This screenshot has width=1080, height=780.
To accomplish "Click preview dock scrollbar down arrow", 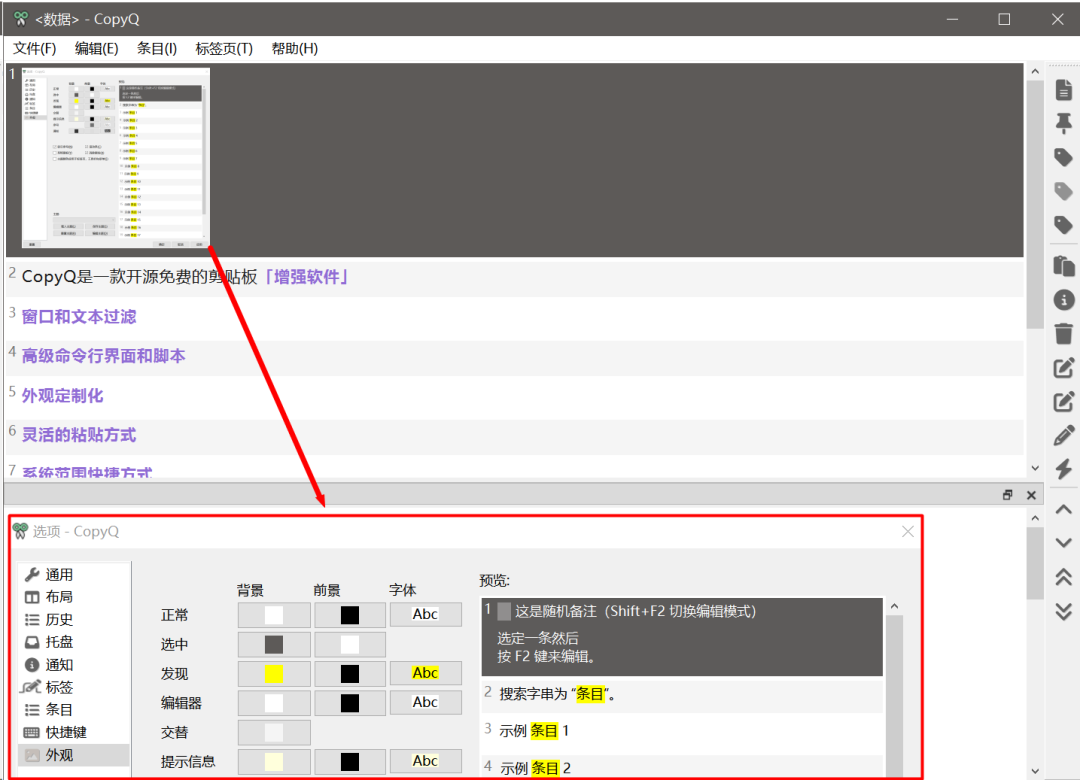I will pos(1035,771).
